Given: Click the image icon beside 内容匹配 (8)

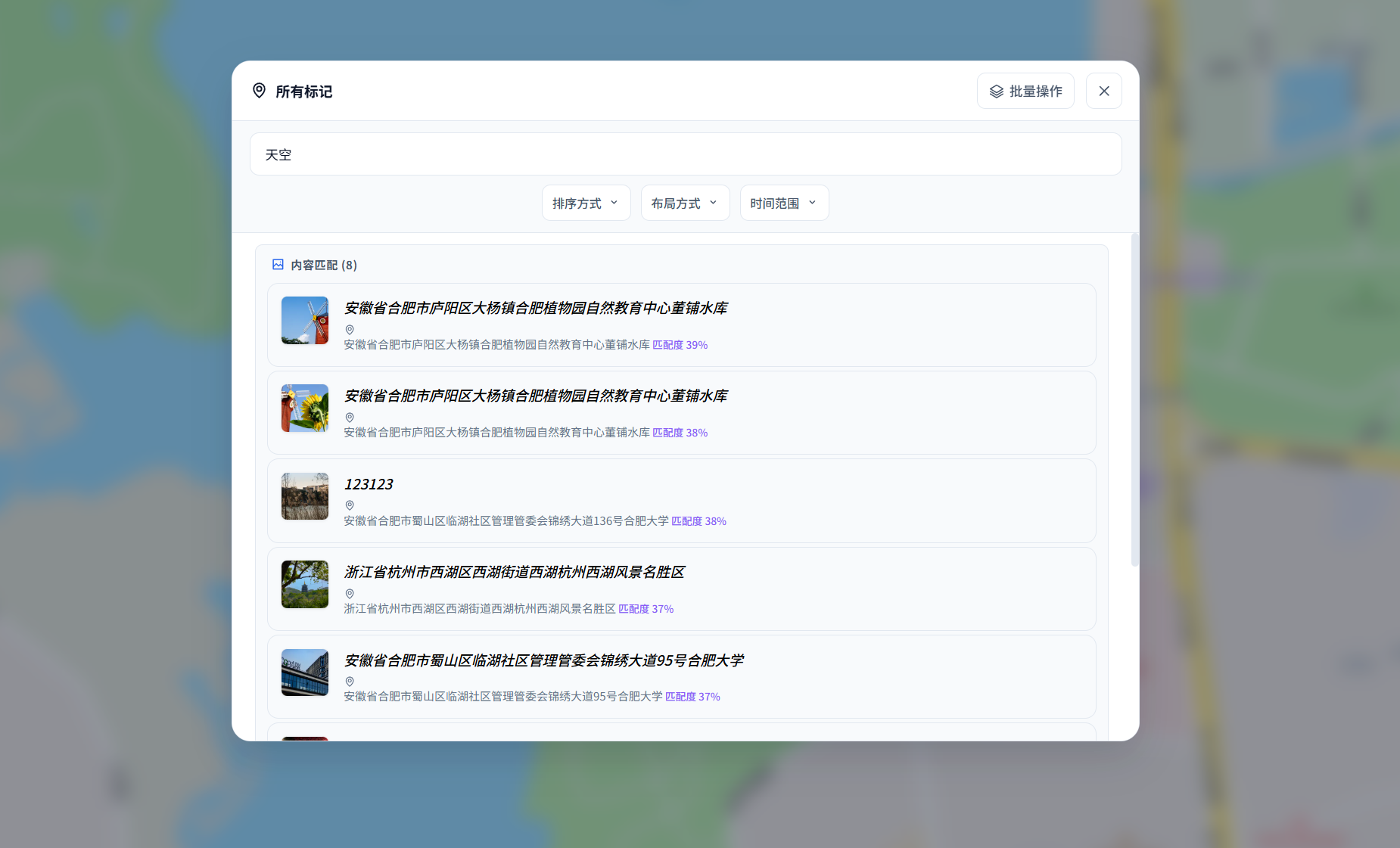Looking at the screenshot, I should (x=278, y=265).
